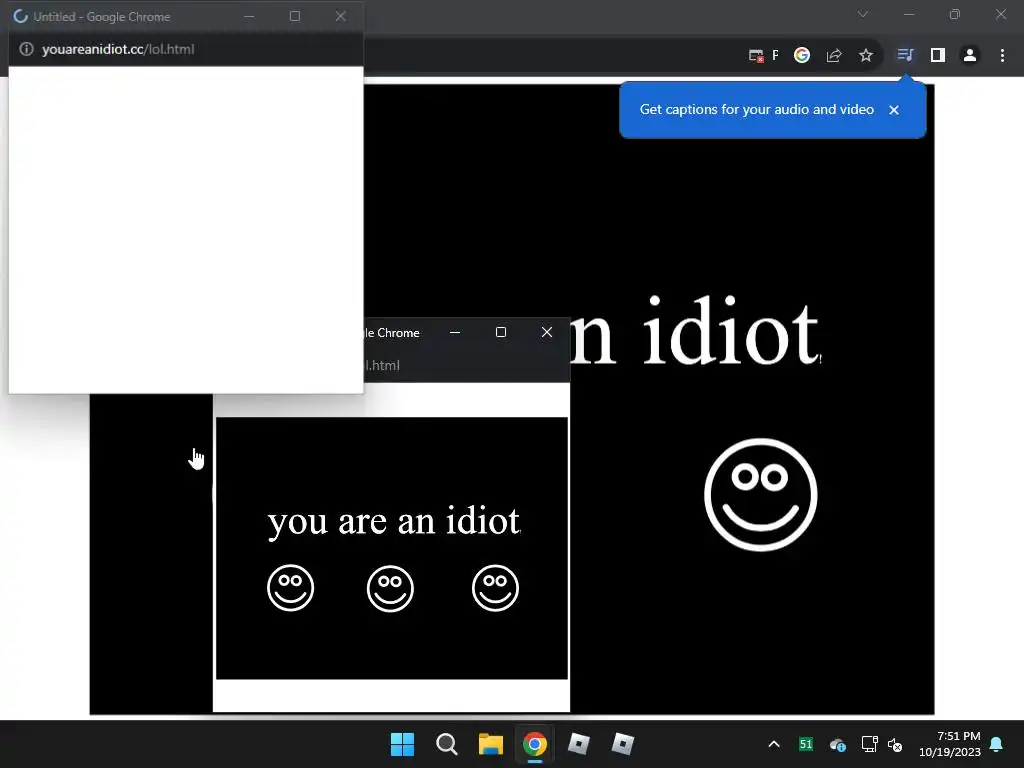Open File Explorer from the taskbar
Image resolution: width=1024 pixels, height=768 pixels.
coord(490,744)
